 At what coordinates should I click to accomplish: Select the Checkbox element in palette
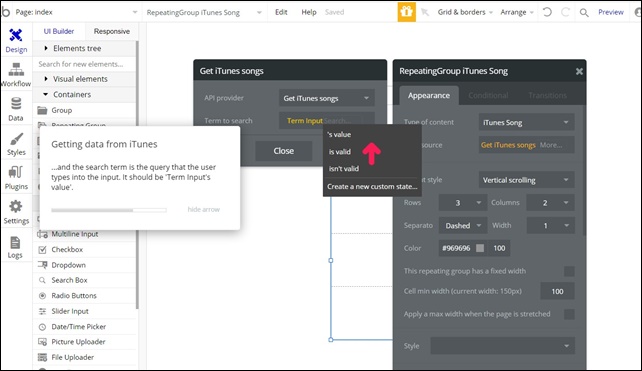tap(85, 249)
